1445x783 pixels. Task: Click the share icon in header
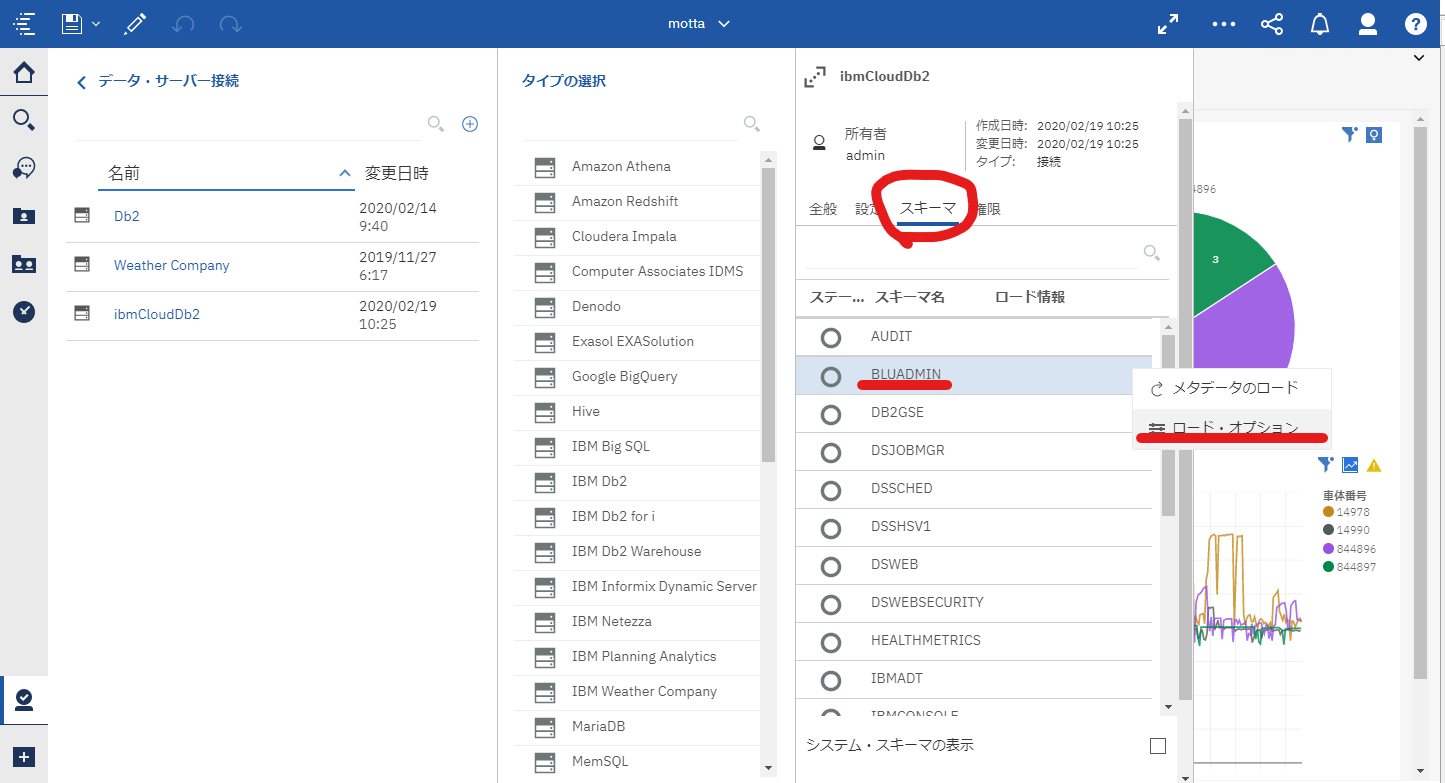tap(1272, 24)
